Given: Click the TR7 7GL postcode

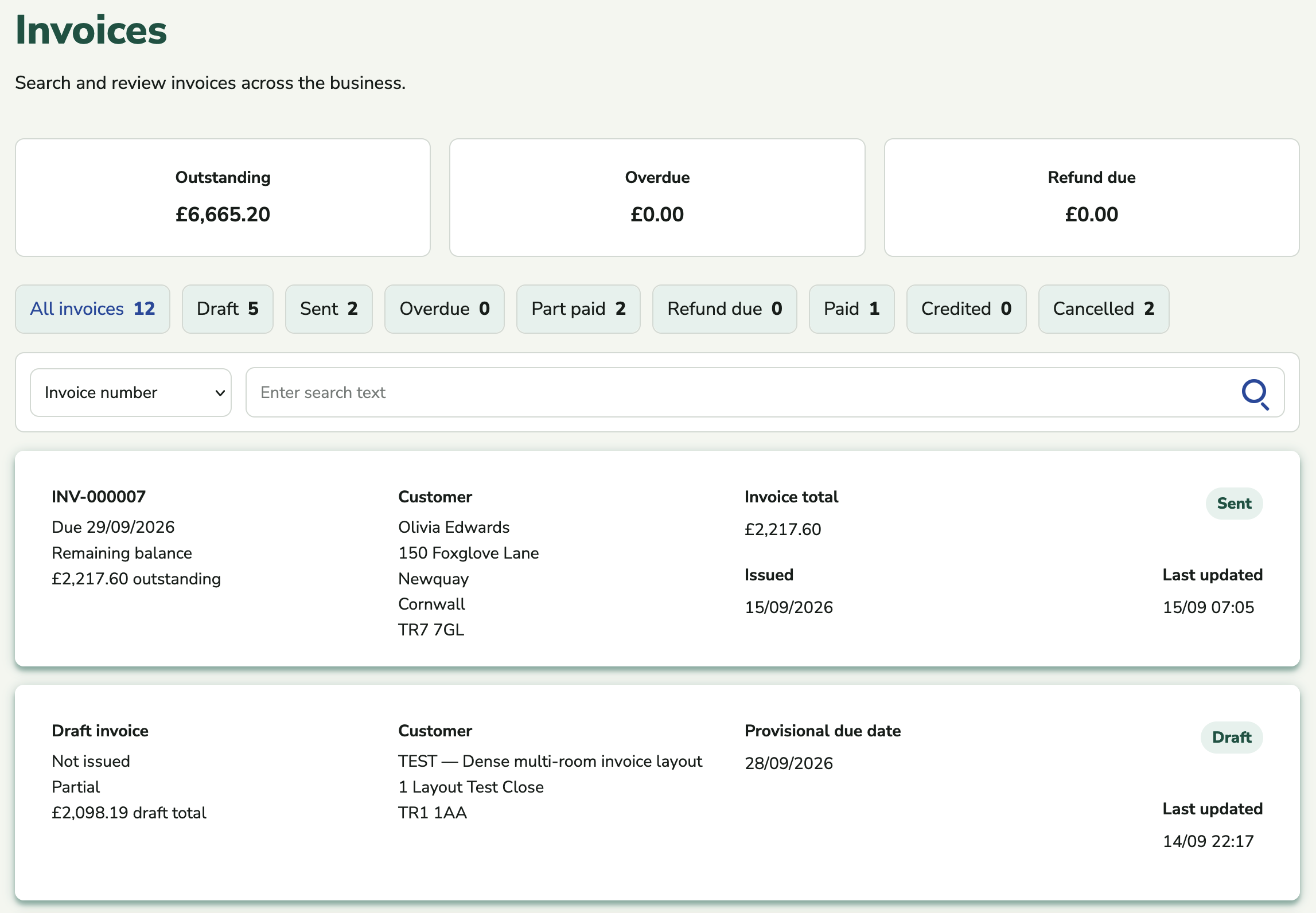Looking at the screenshot, I should coord(431,630).
